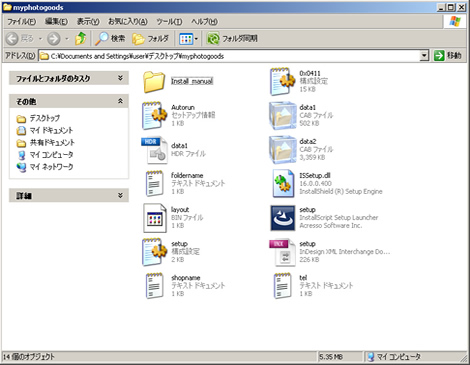
Task: Toggle the Folders (フォルダ) pane button
Action: (x=151, y=39)
